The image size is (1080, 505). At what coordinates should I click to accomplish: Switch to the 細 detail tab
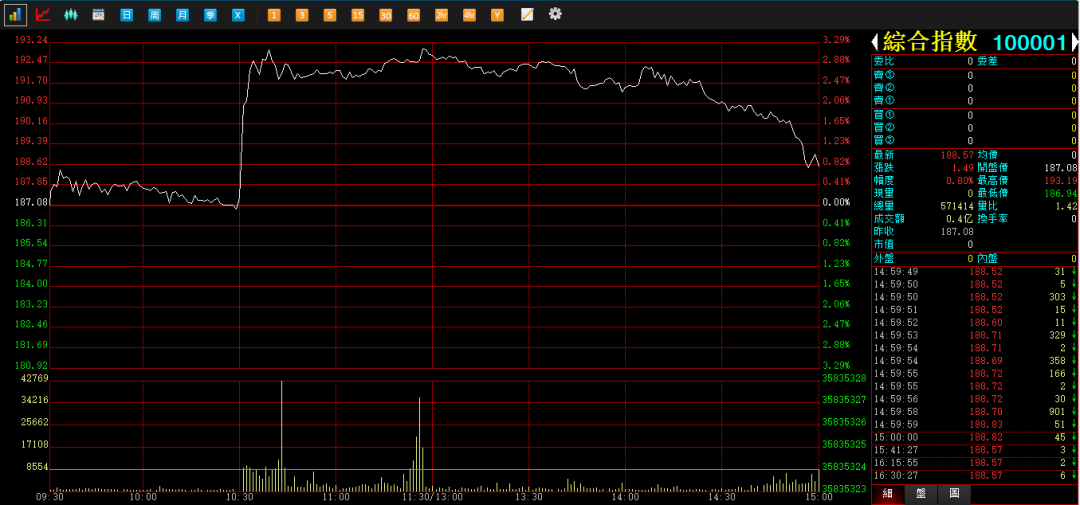pos(886,494)
